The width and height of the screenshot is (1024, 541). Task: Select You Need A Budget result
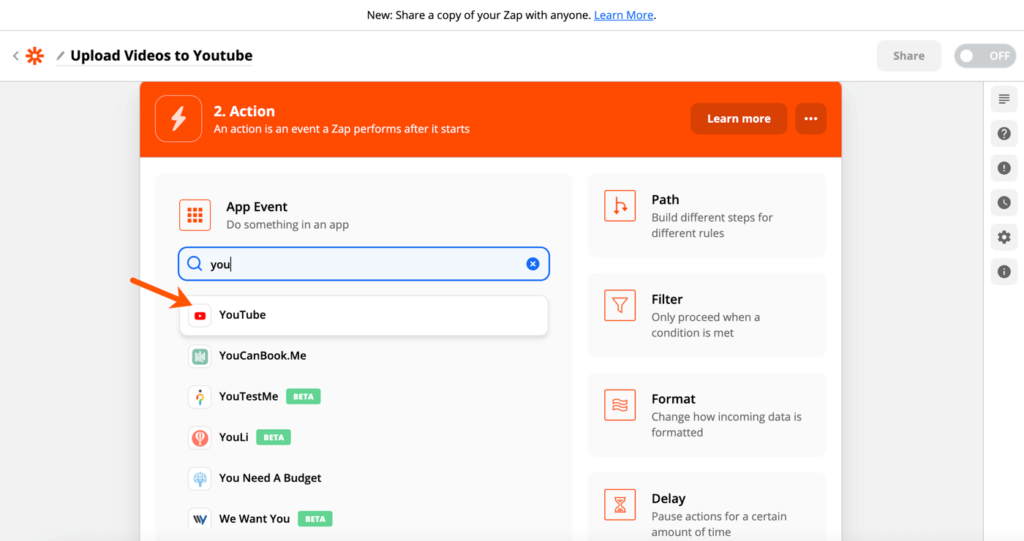[x=364, y=478]
